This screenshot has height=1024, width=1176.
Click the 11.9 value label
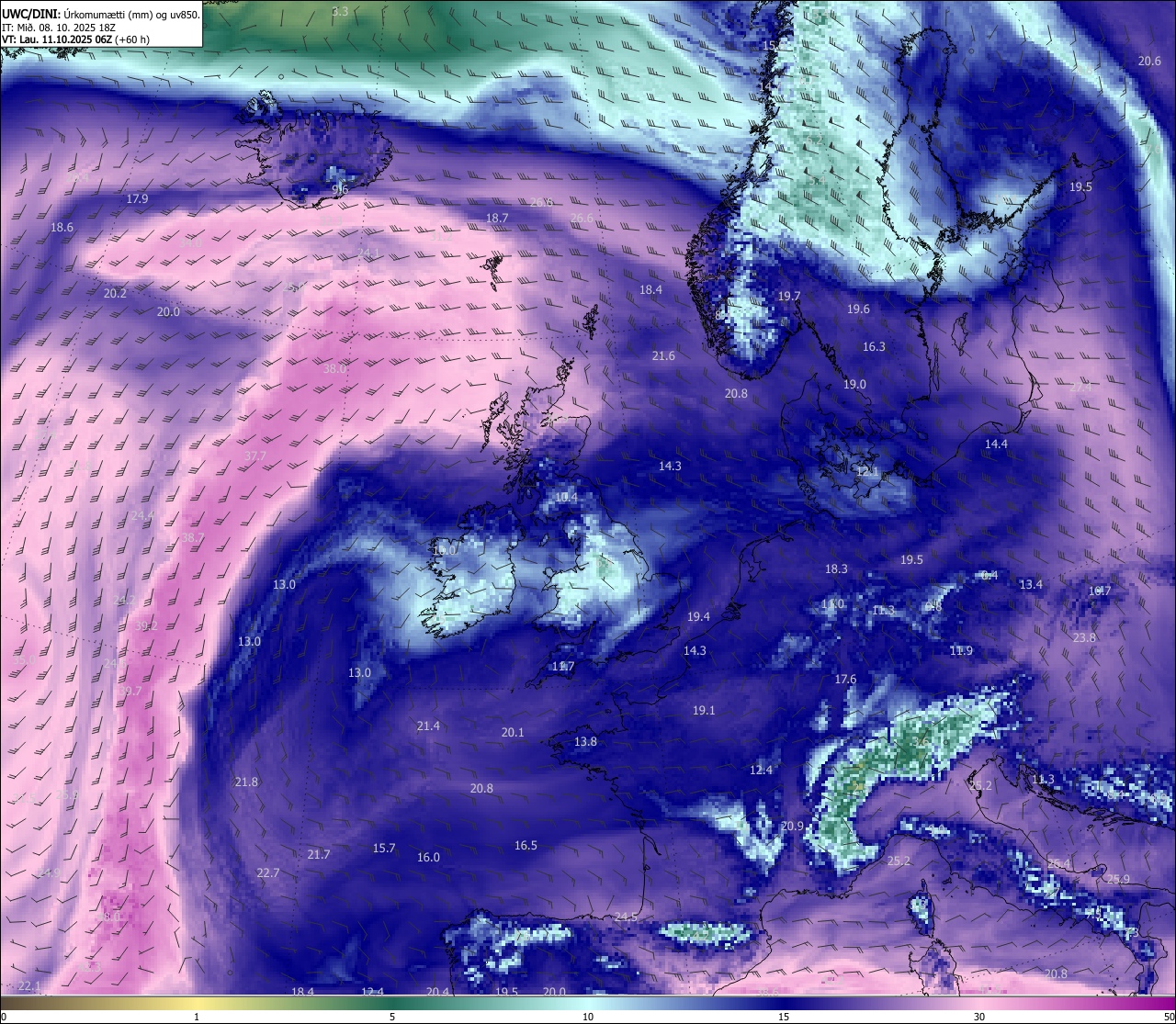pyautogui.click(x=961, y=650)
